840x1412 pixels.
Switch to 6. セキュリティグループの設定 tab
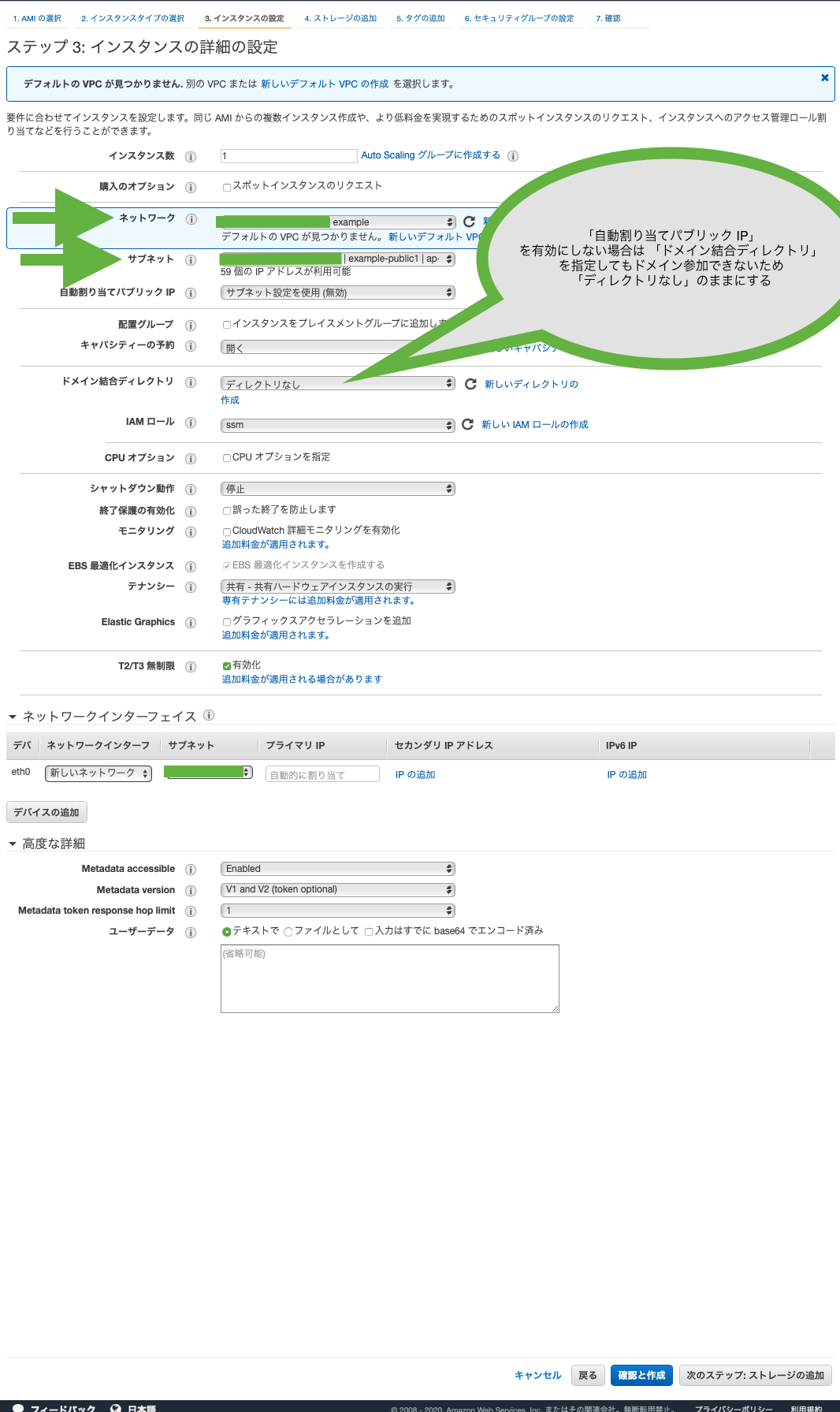click(518, 18)
